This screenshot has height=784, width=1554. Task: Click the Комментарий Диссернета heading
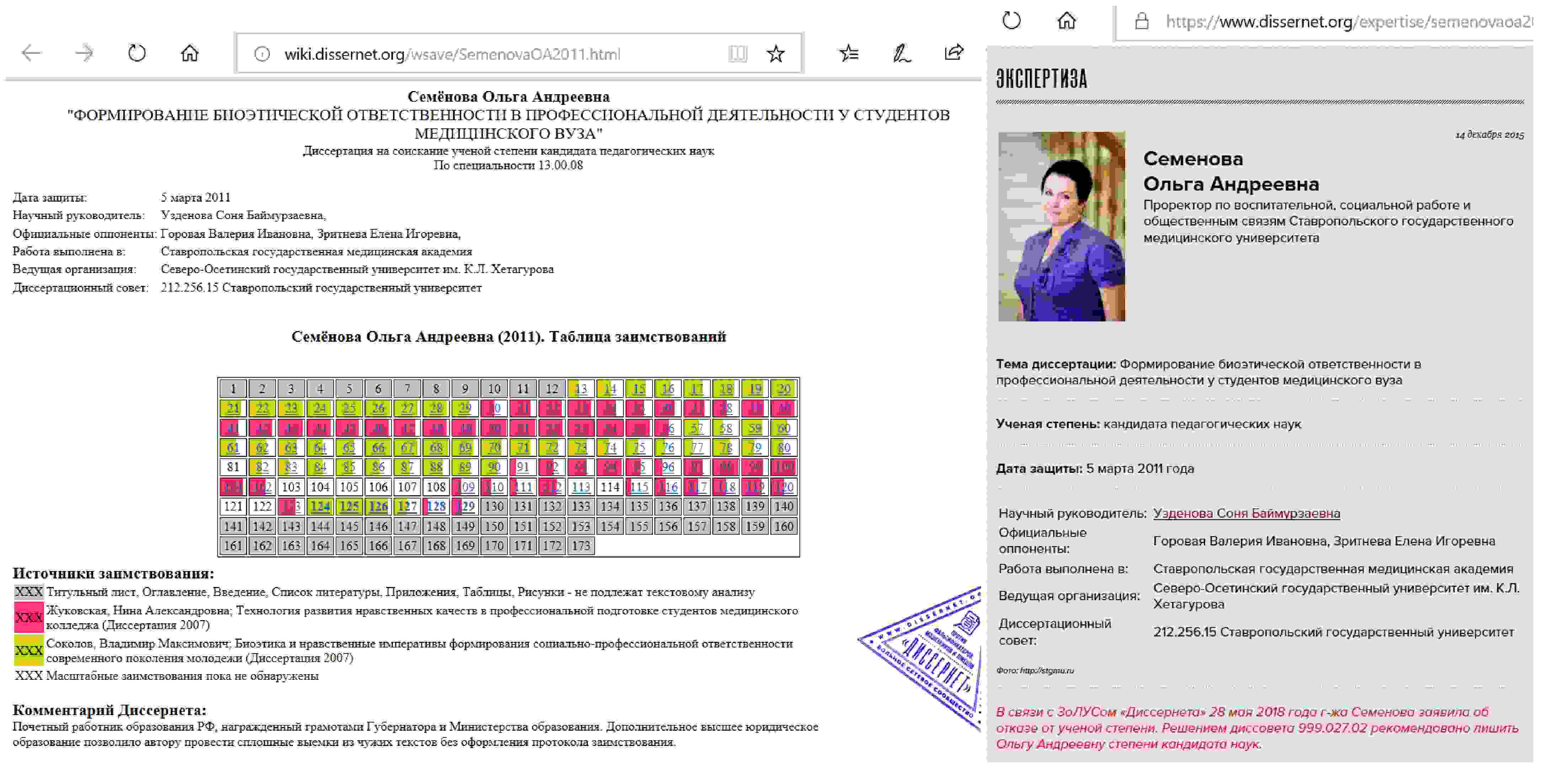click(109, 710)
